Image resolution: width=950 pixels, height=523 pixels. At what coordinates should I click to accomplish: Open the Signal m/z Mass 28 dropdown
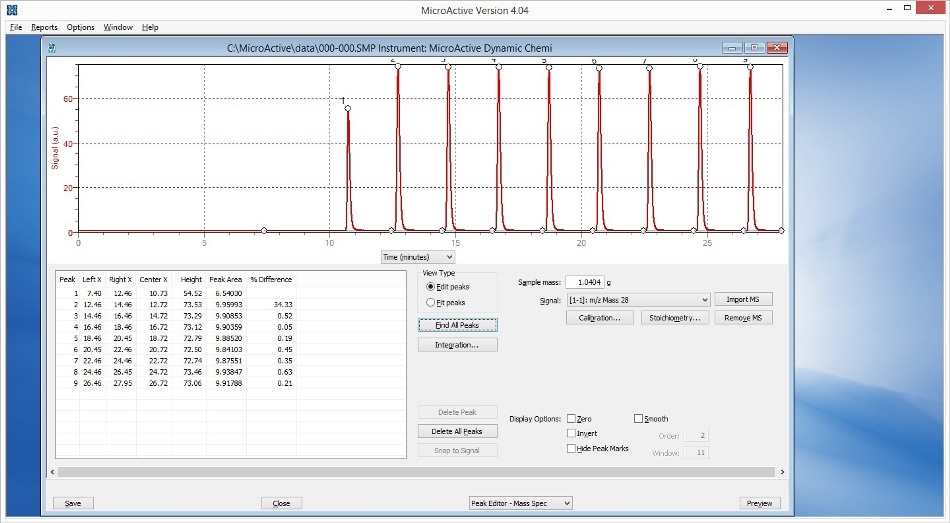coord(639,300)
